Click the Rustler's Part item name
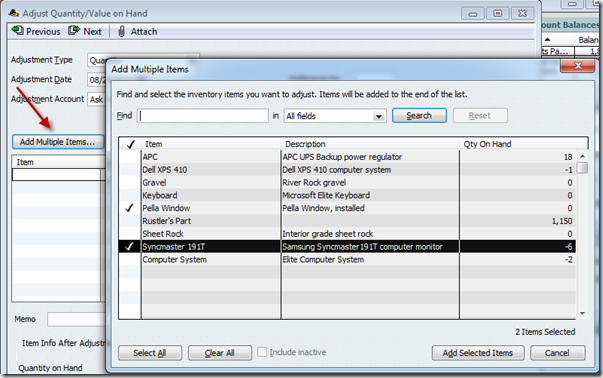Screen dimensions: 603x378 point(167,221)
